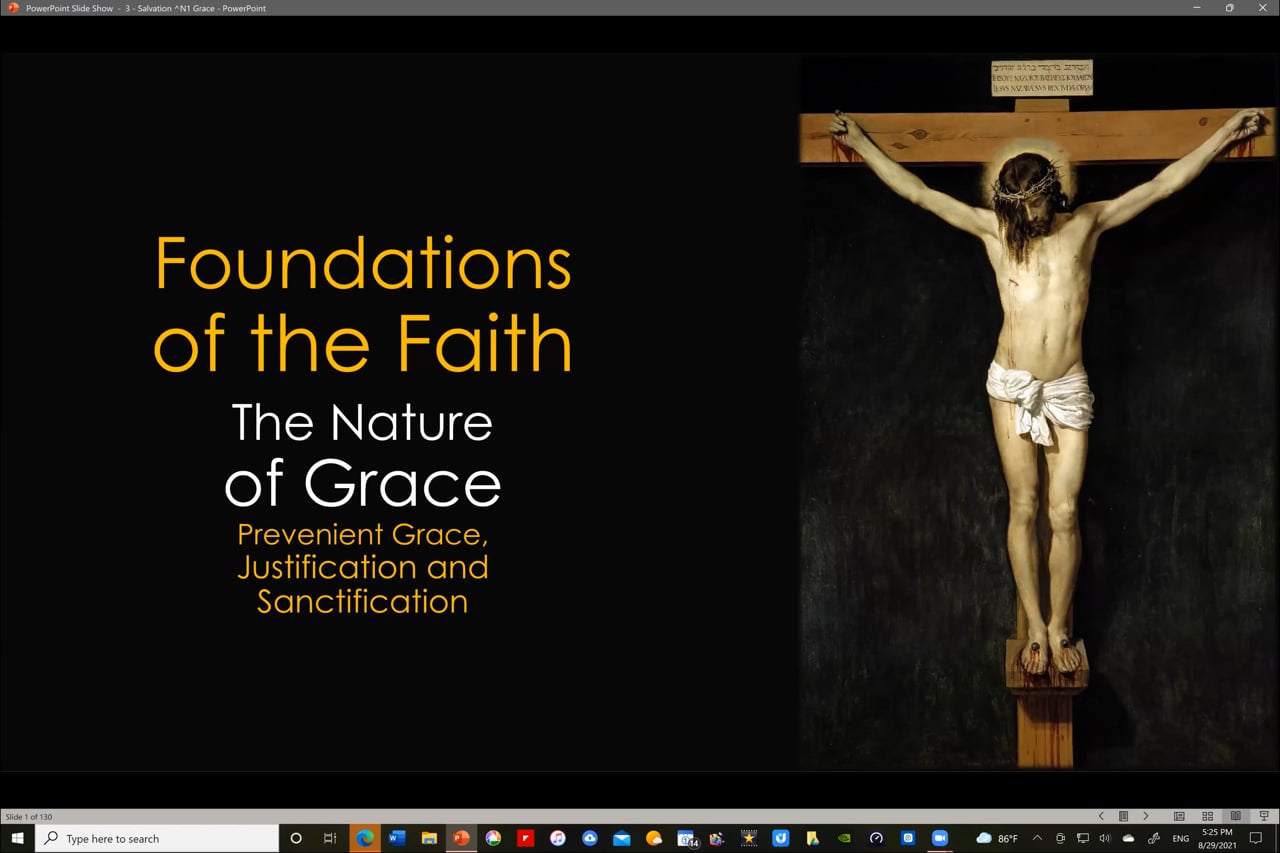Open Calendar app with 14 badge

pyautogui.click(x=686, y=838)
